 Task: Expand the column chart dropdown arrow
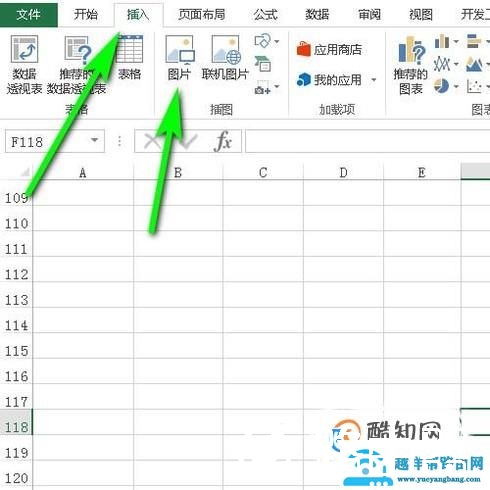(456, 42)
